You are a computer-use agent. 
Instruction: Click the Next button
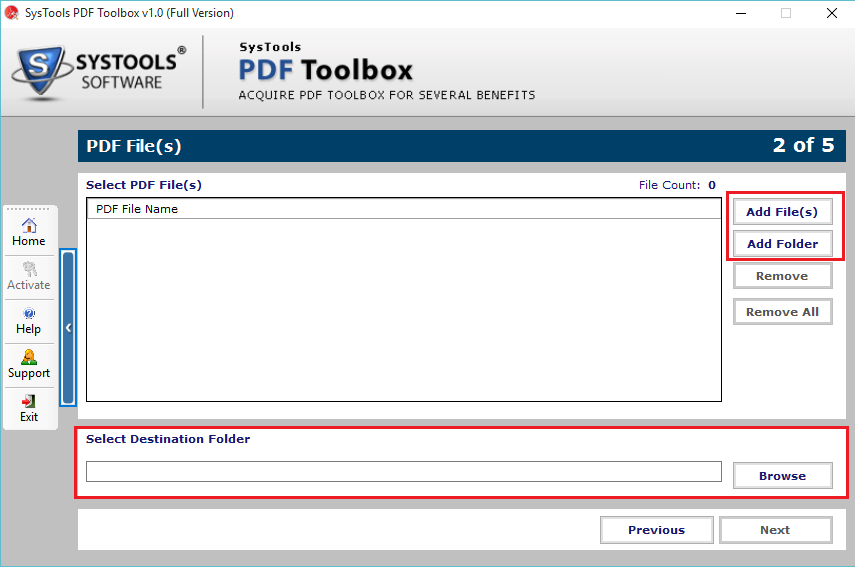[775, 530]
